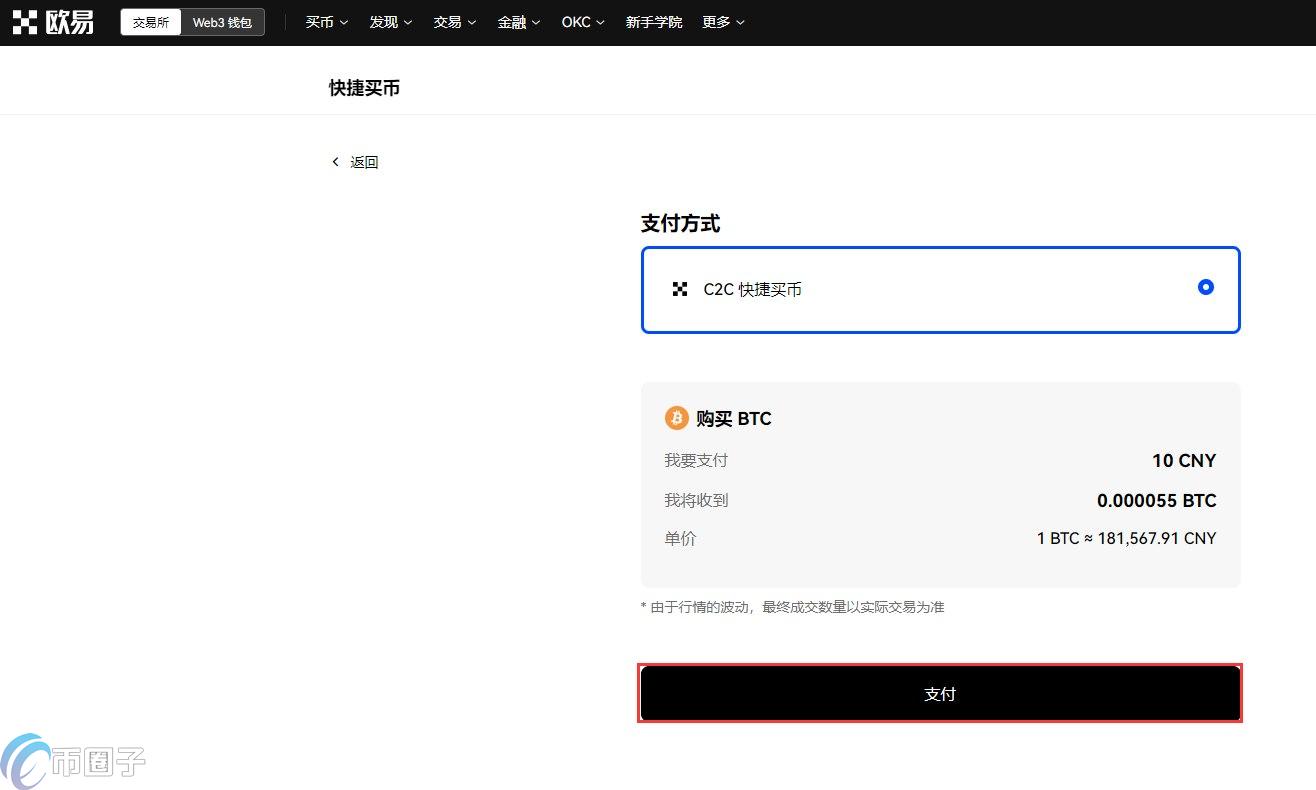Open the 买币 dropdown menu
The image size is (1316, 790).
[327, 22]
